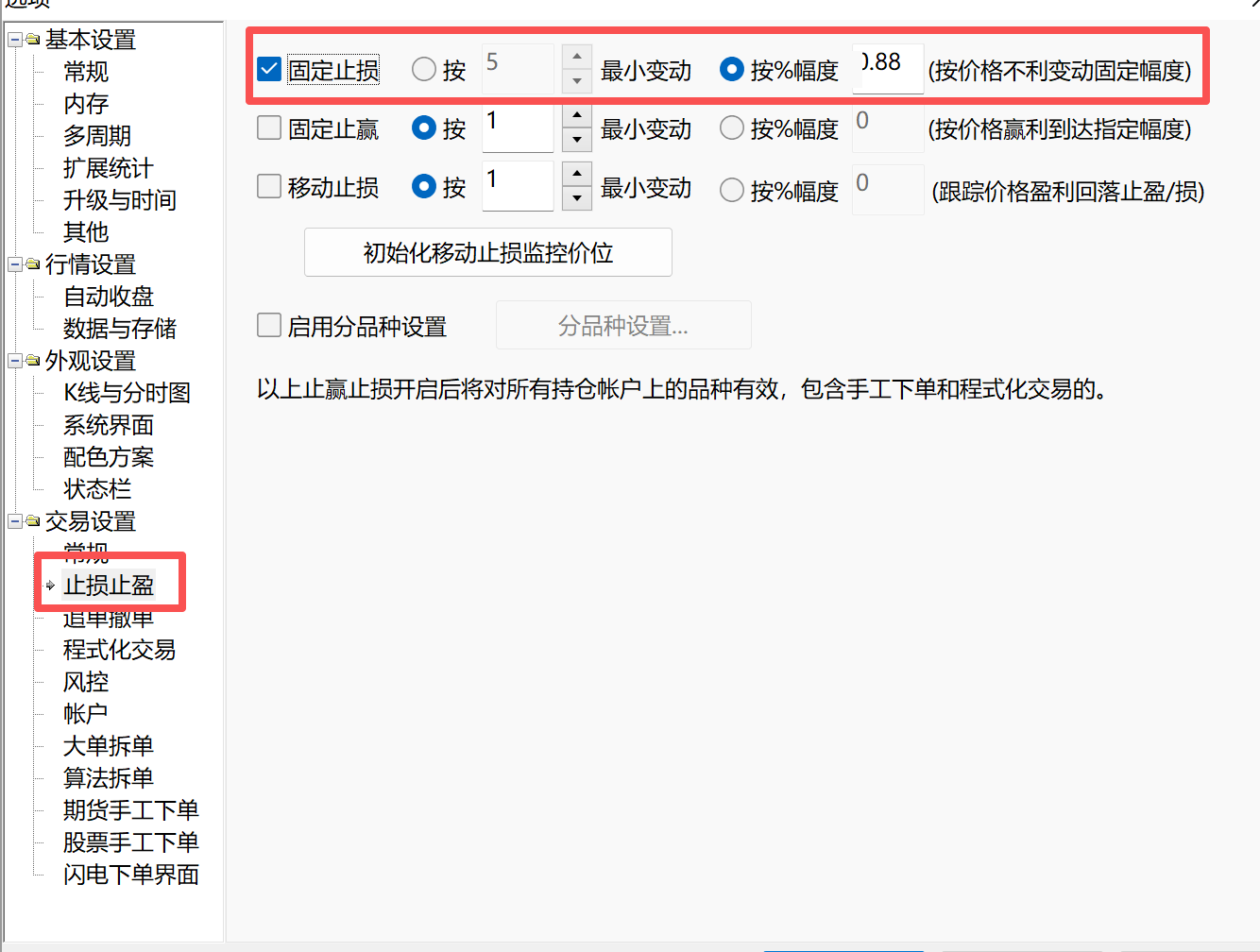Collapse the 交易设置 tree node
The width and height of the screenshot is (1260, 952).
point(15,521)
